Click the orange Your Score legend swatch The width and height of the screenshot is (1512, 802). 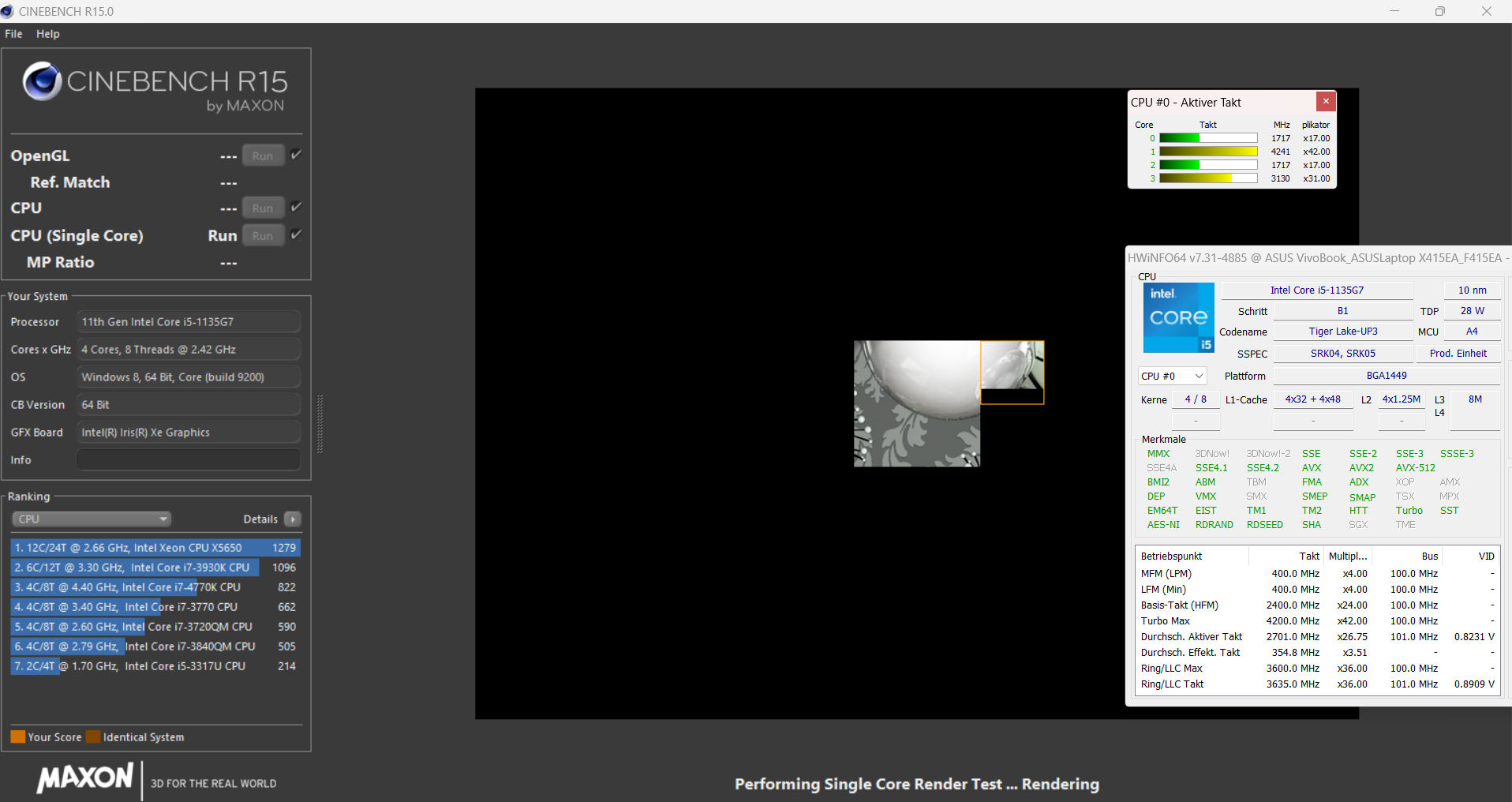17,737
